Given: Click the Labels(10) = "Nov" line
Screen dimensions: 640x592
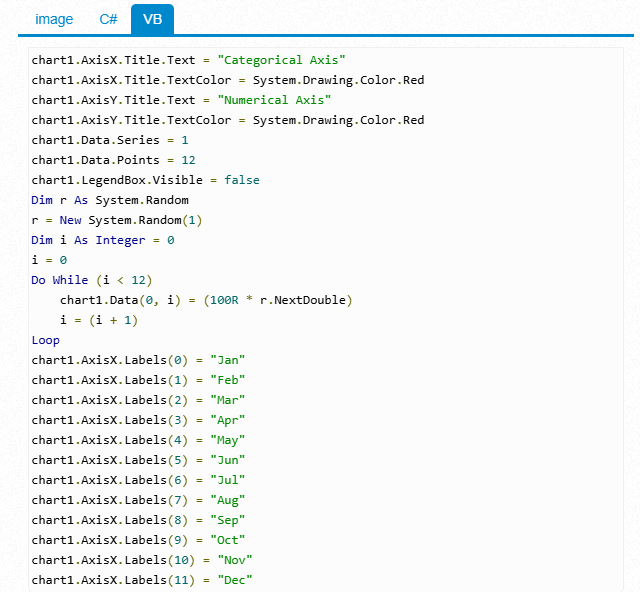Looking at the screenshot, I should [x=142, y=560].
